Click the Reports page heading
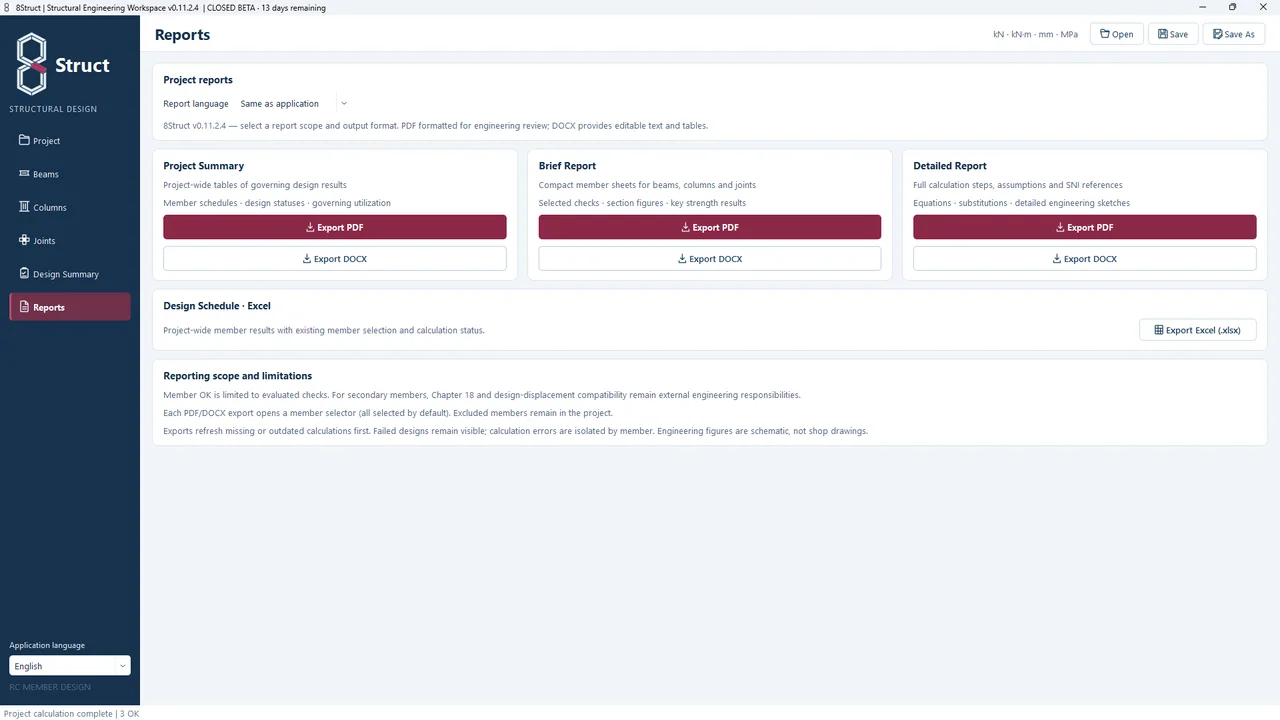This screenshot has height=720, width=1280. (x=182, y=35)
